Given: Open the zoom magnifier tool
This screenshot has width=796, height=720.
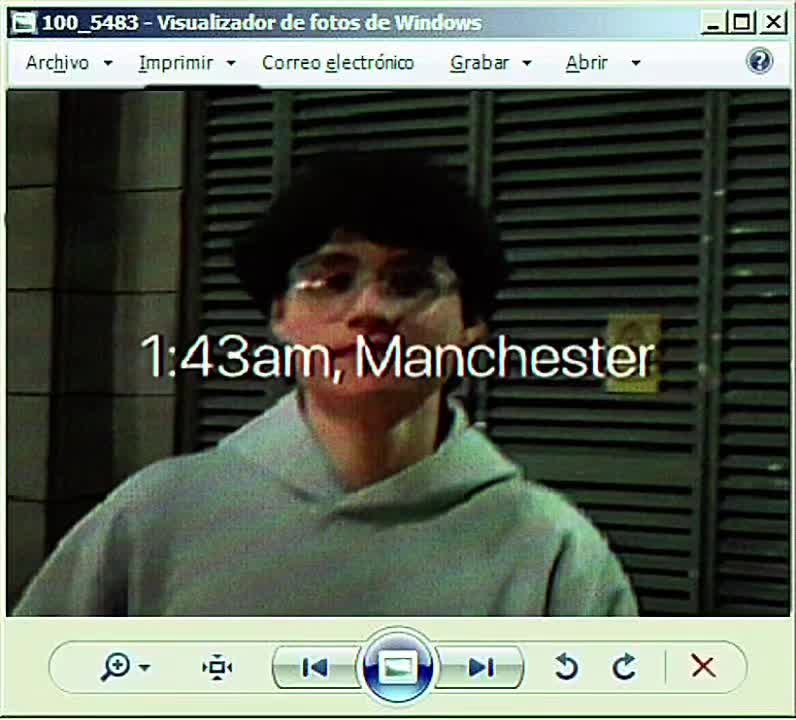Looking at the screenshot, I should pyautogui.click(x=116, y=667).
